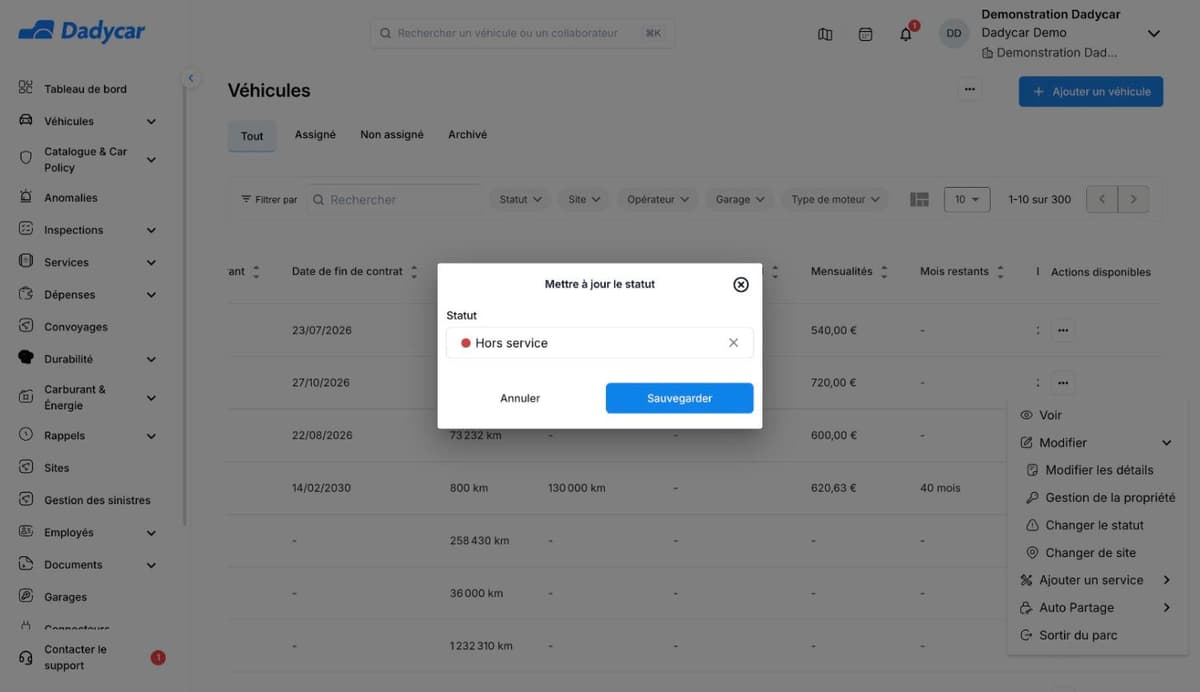Switch to the Assigné tab
1200x692 pixels.
click(315, 135)
